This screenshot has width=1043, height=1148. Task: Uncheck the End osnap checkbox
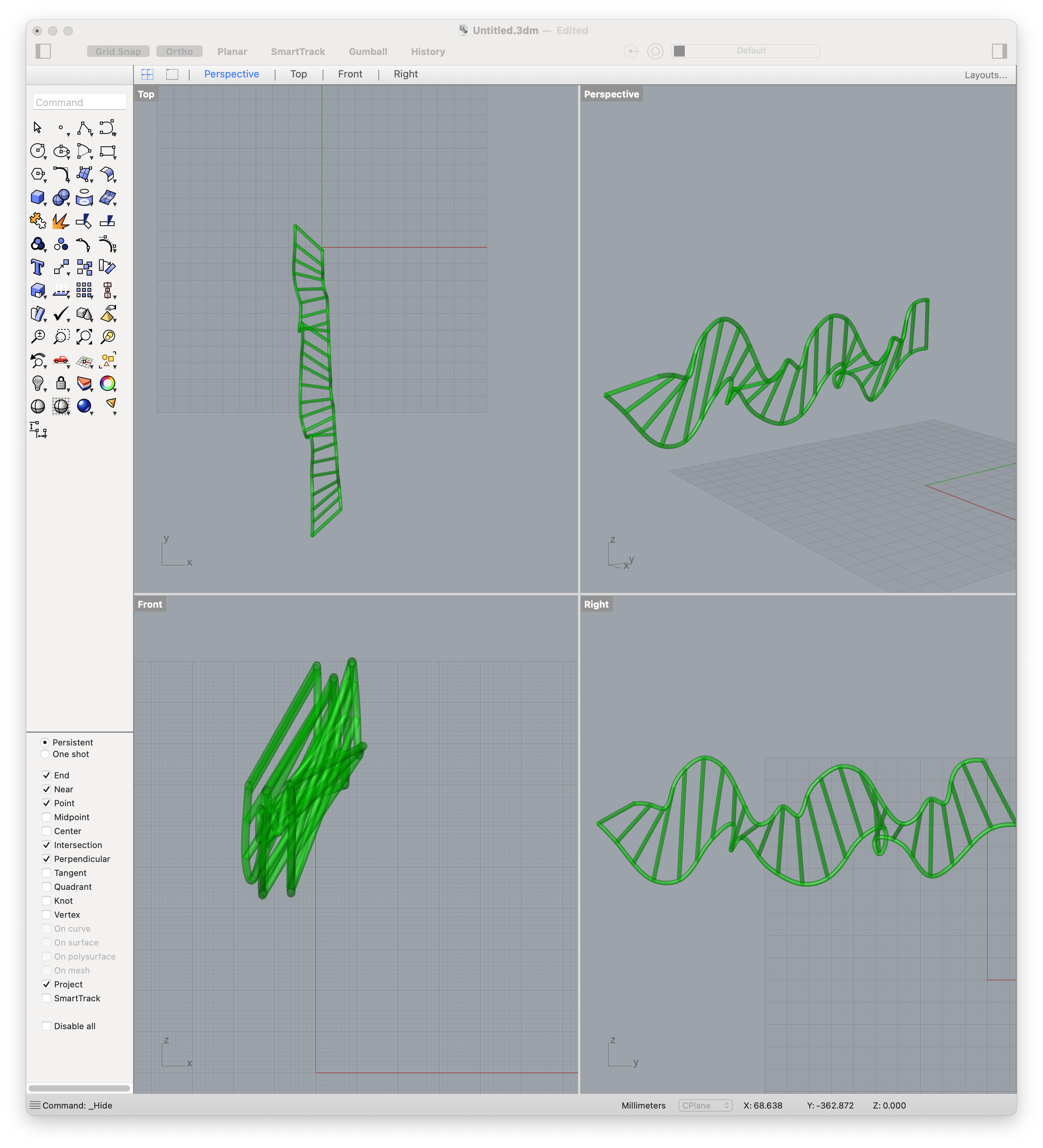point(46,775)
